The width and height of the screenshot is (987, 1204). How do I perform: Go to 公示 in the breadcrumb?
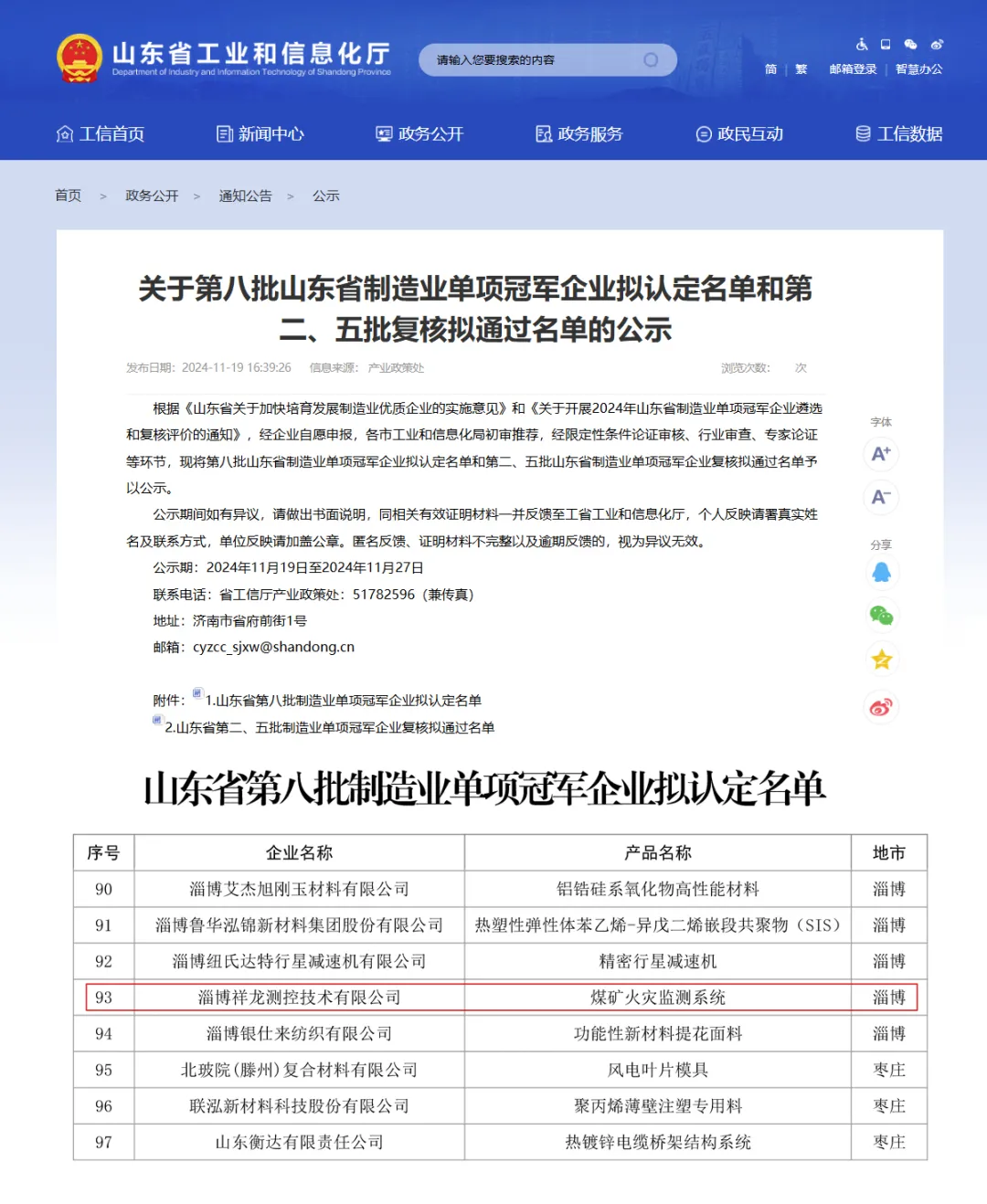coord(326,195)
